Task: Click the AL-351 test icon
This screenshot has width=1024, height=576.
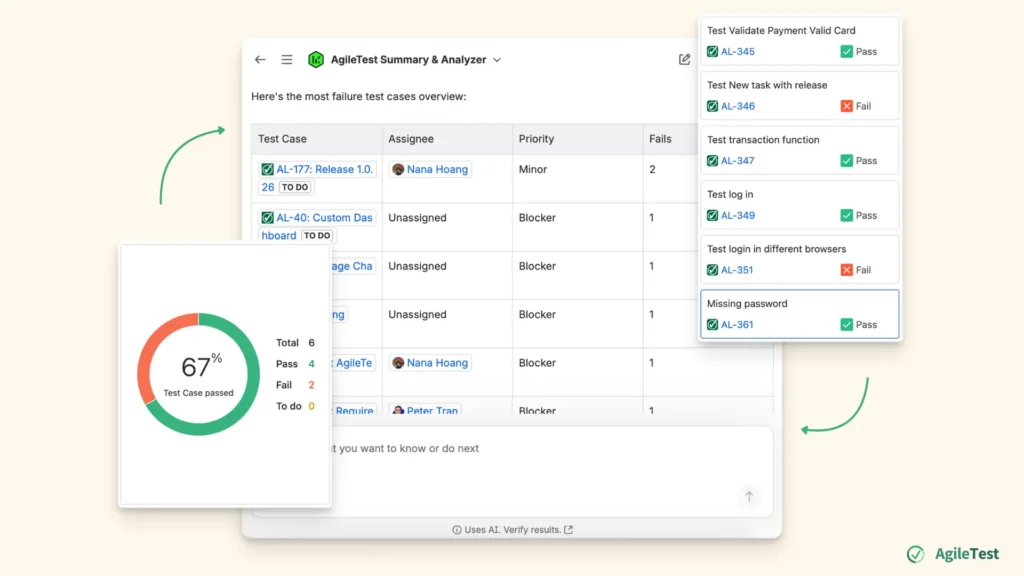Action: 712,270
